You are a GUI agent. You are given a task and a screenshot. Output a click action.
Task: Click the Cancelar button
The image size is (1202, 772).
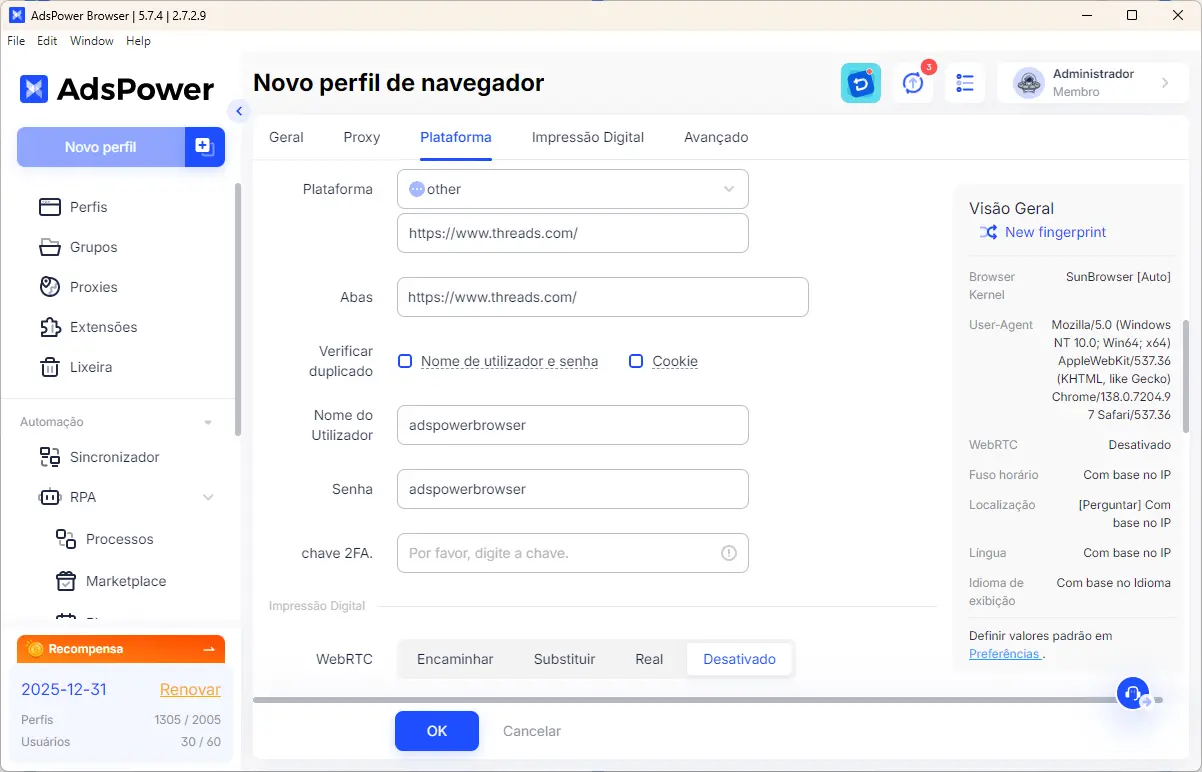532,731
